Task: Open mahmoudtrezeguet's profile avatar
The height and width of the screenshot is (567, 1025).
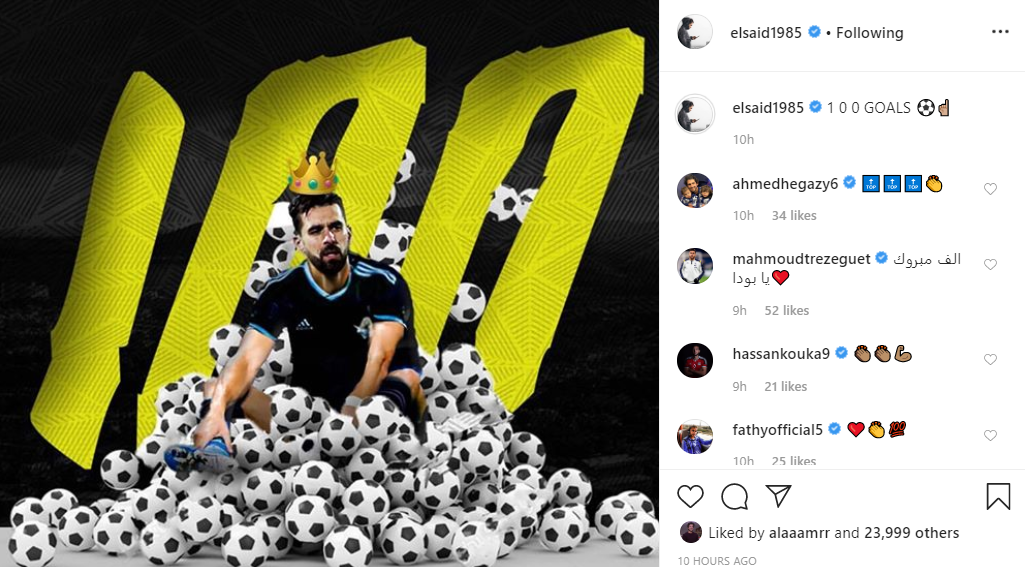Action: pos(695,266)
